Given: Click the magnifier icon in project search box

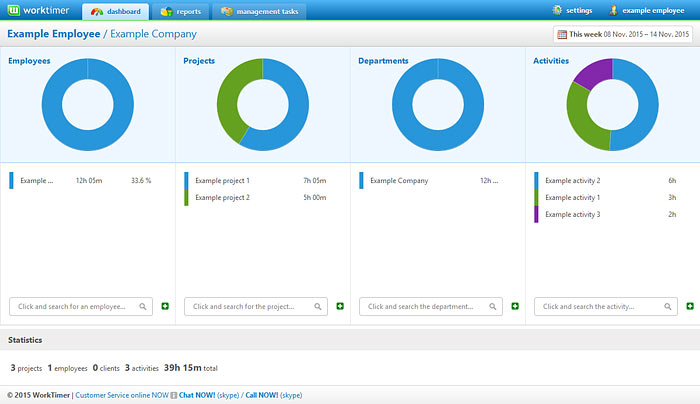Looking at the screenshot, I should click(x=319, y=307).
